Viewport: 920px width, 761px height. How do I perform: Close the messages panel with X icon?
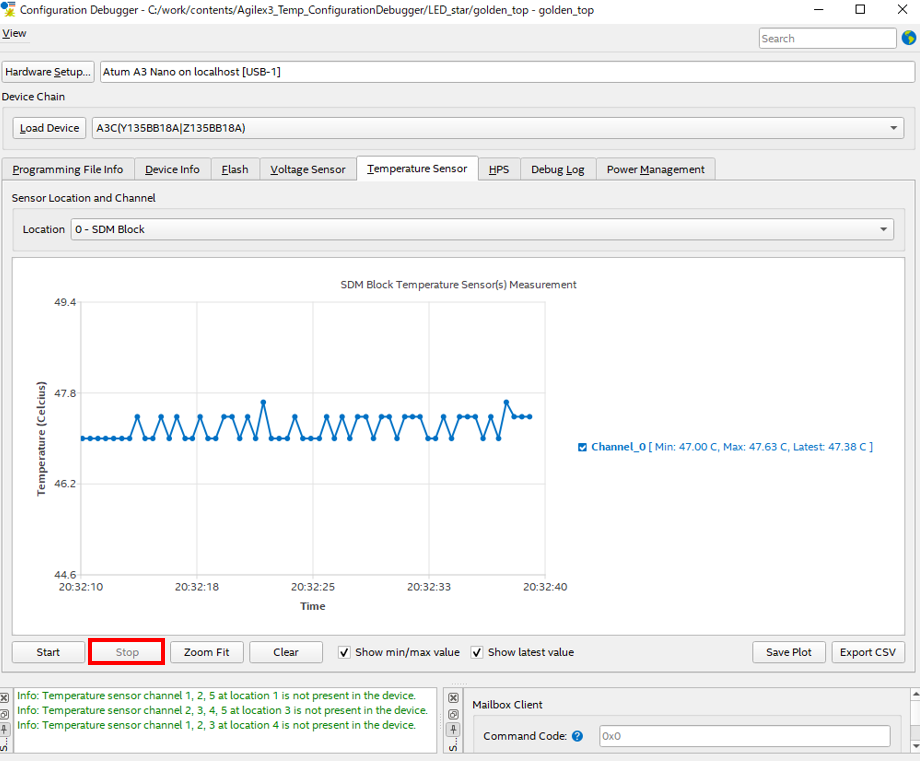point(5,697)
